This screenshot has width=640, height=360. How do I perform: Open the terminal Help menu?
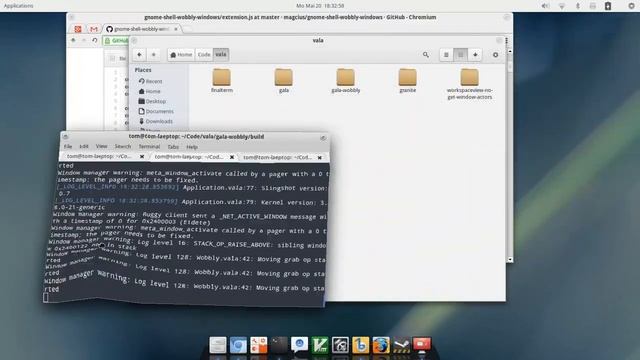[192, 147]
